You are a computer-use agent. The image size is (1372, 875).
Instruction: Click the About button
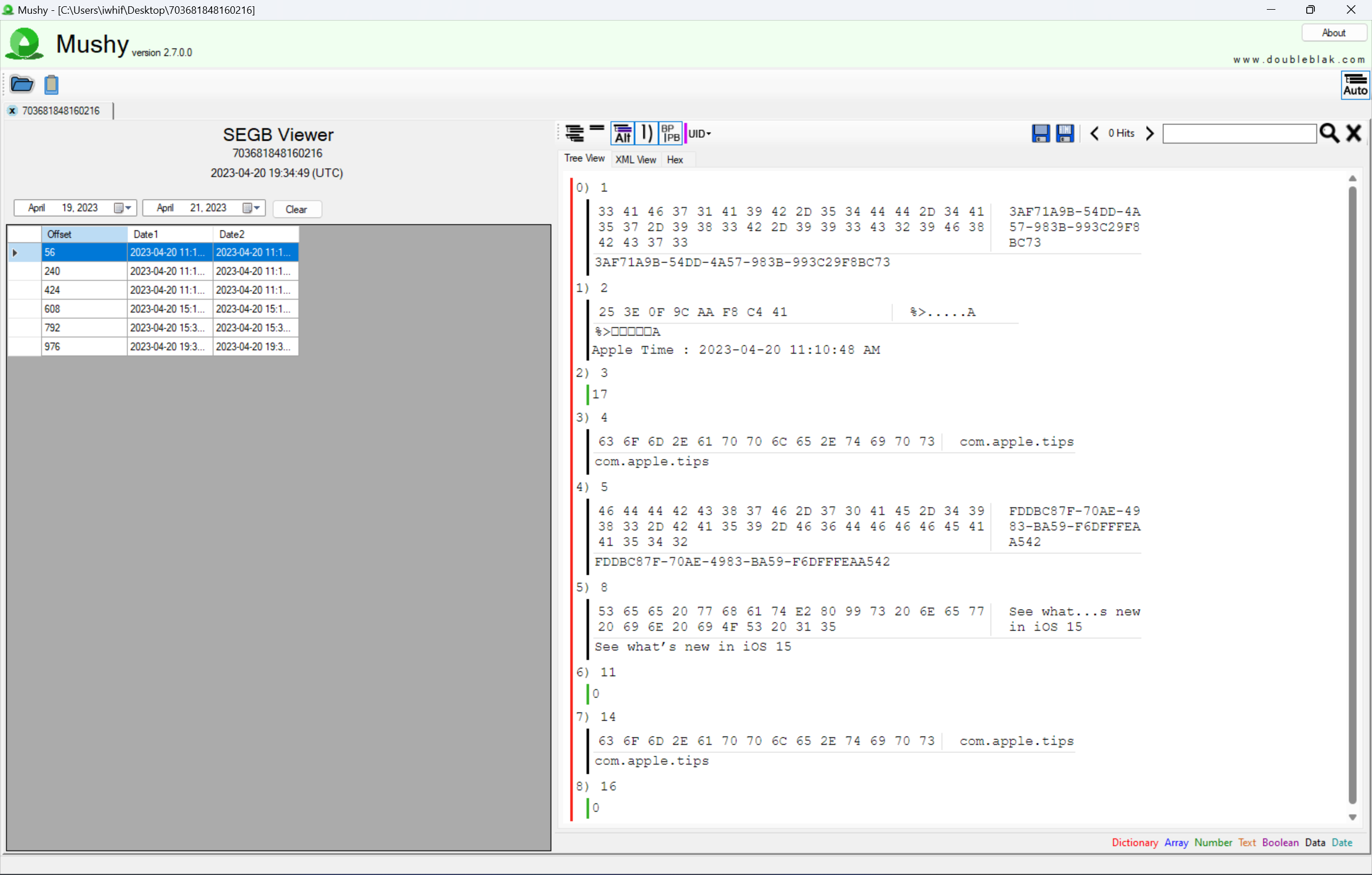[1333, 33]
